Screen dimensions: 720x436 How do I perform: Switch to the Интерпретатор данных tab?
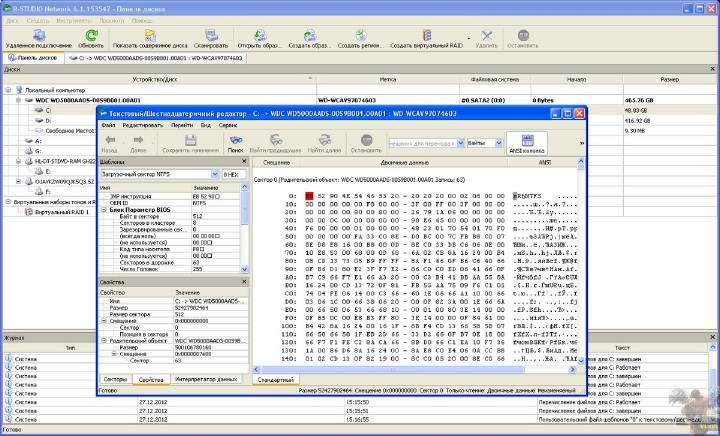pos(207,380)
